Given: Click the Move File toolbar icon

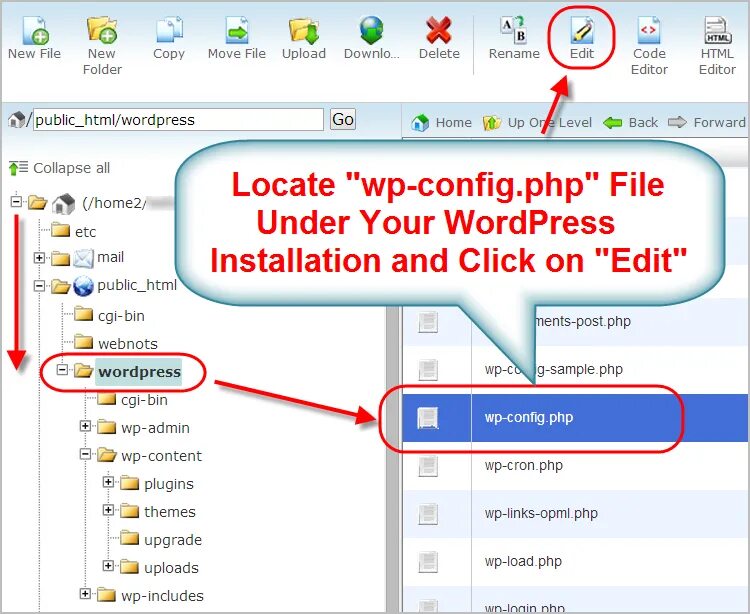Looking at the screenshot, I should pyautogui.click(x=237, y=31).
